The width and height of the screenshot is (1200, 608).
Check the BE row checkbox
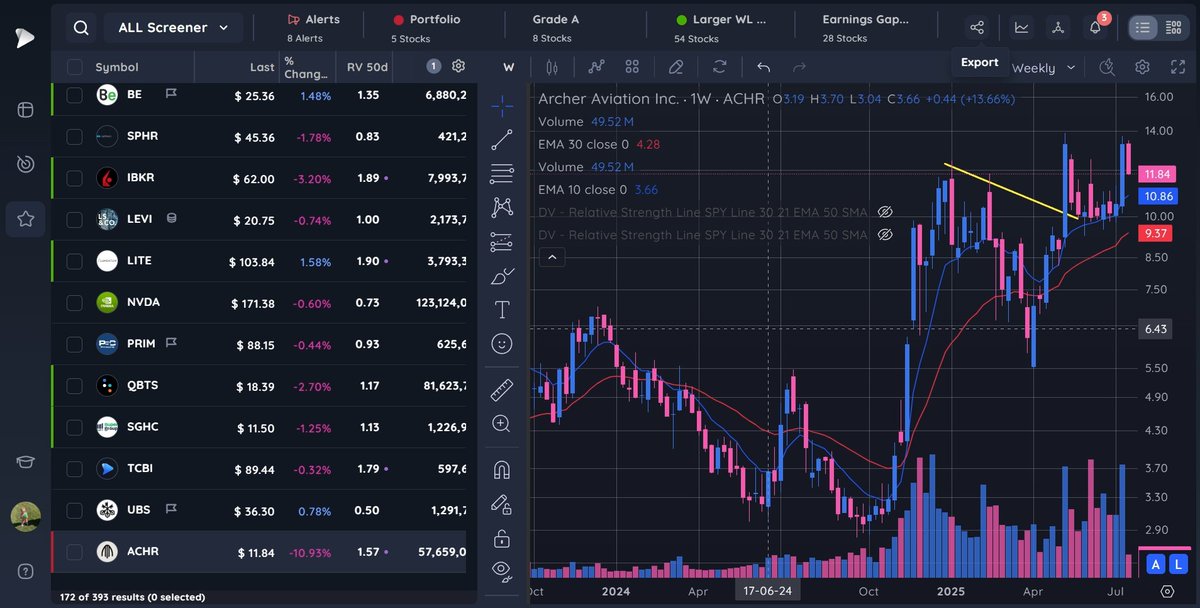(74, 95)
